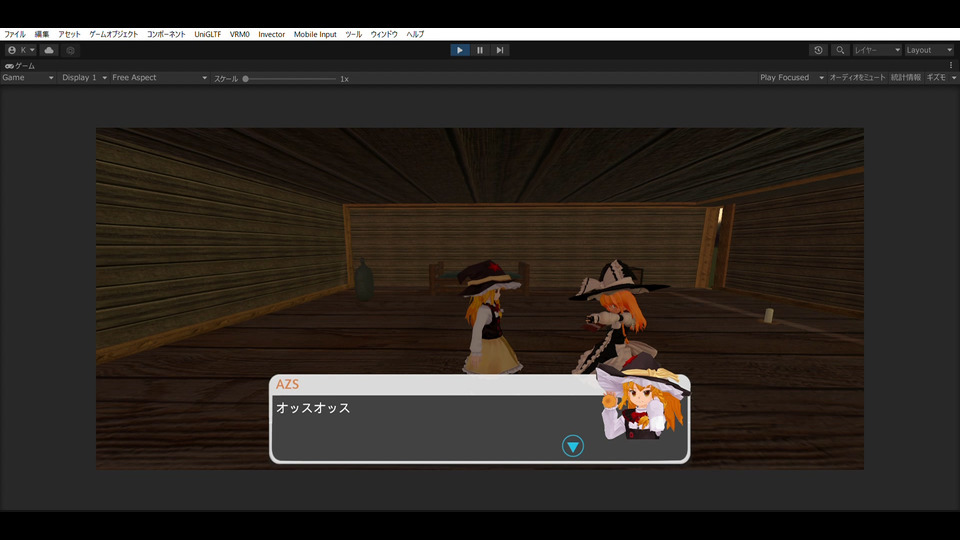Open the ゲームオブジェクト menu
Image resolution: width=960 pixels, height=540 pixels.
[x=114, y=34]
